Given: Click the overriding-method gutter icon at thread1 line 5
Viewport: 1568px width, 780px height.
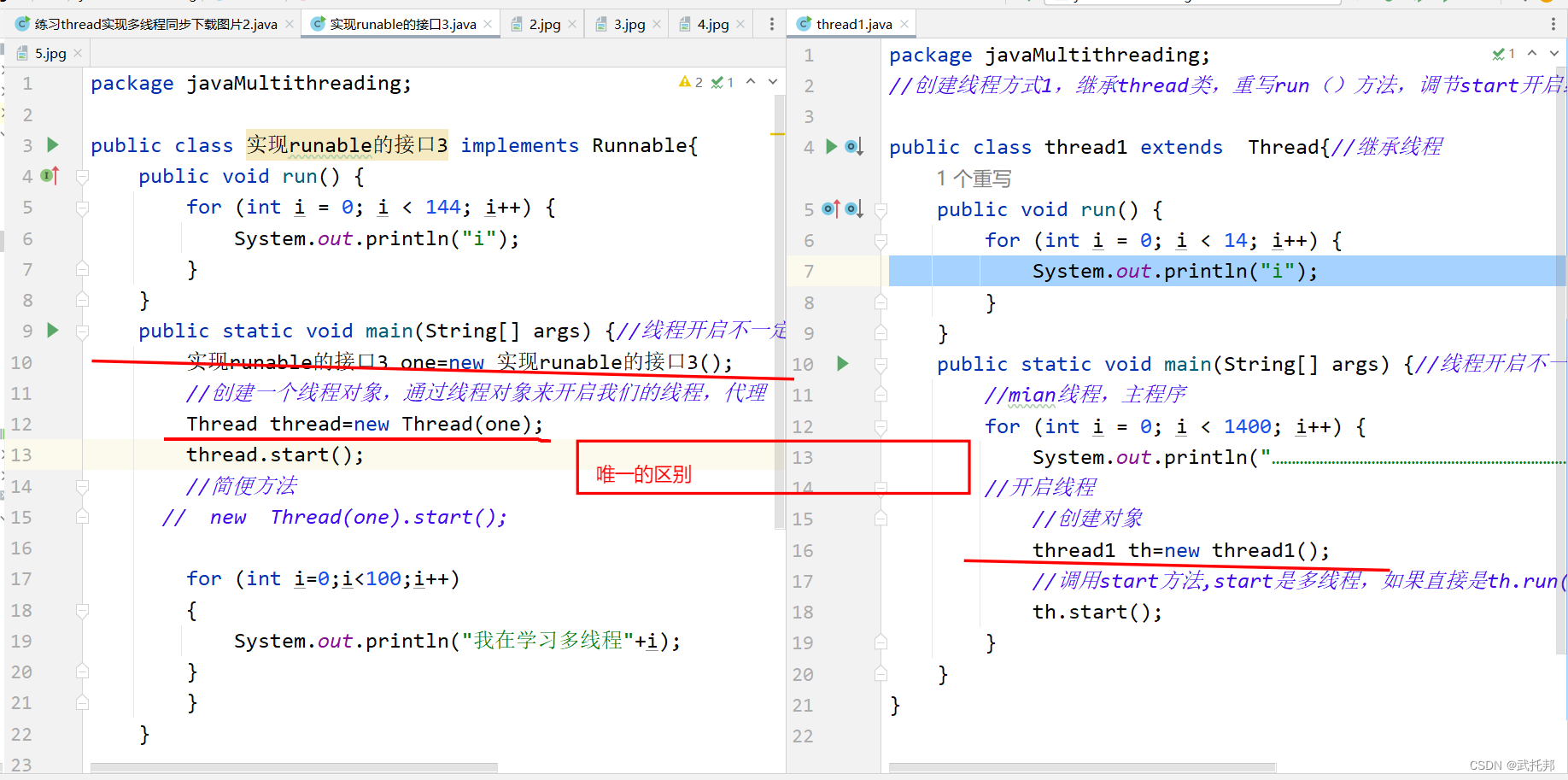Looking at the screenshot, I should [831, 209].
